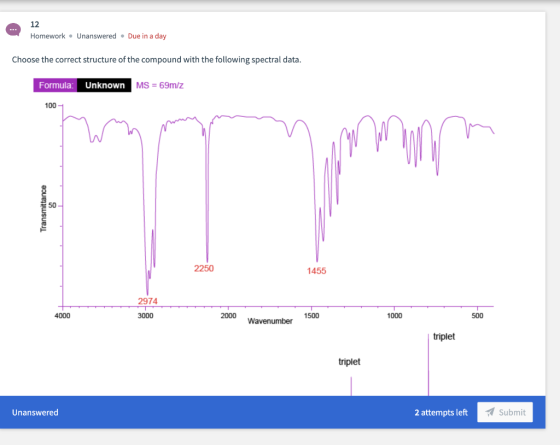Click the purple Formula label
Screen dimensions: 560x445
pyautogui.click(x=55, y=85)
